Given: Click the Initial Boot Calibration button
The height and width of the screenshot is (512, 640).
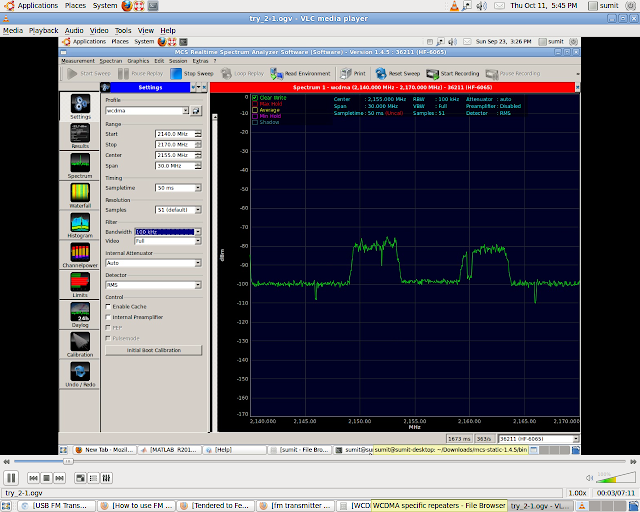Looking at the screenshot, I should click(x=153, y=350).
